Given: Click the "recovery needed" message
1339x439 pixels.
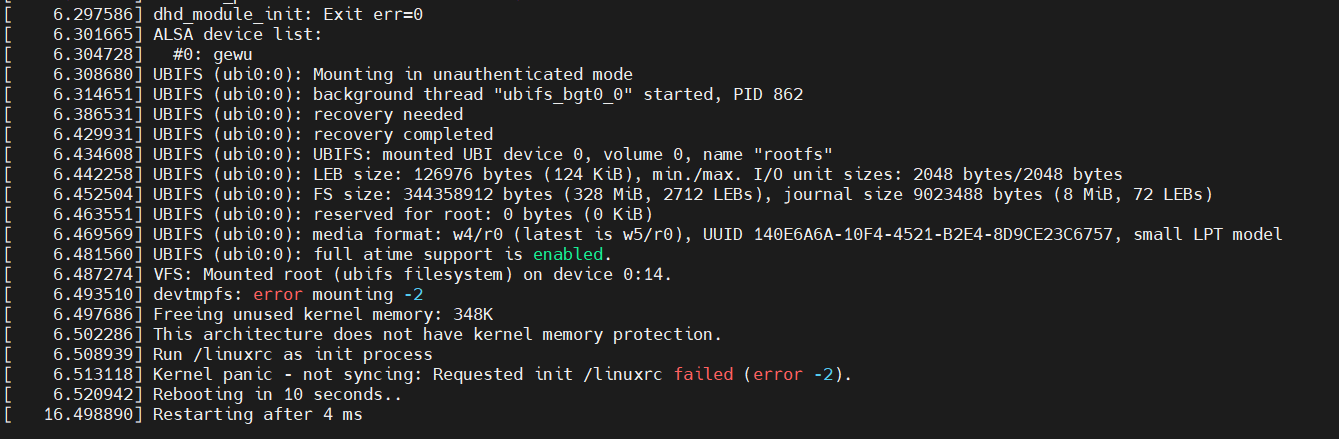Looking at the screenshot, I should [x=388, y=114].
